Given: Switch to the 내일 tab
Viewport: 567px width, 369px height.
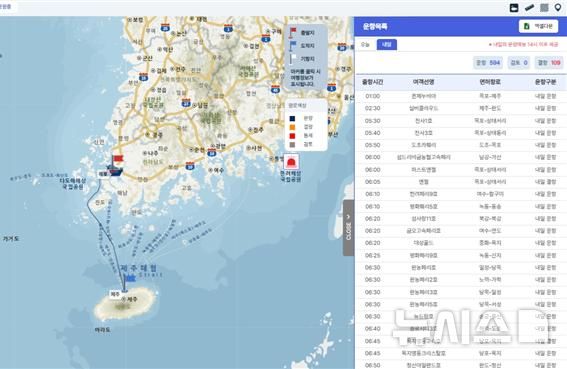Looking at the screenshot, I should point(387,44).
